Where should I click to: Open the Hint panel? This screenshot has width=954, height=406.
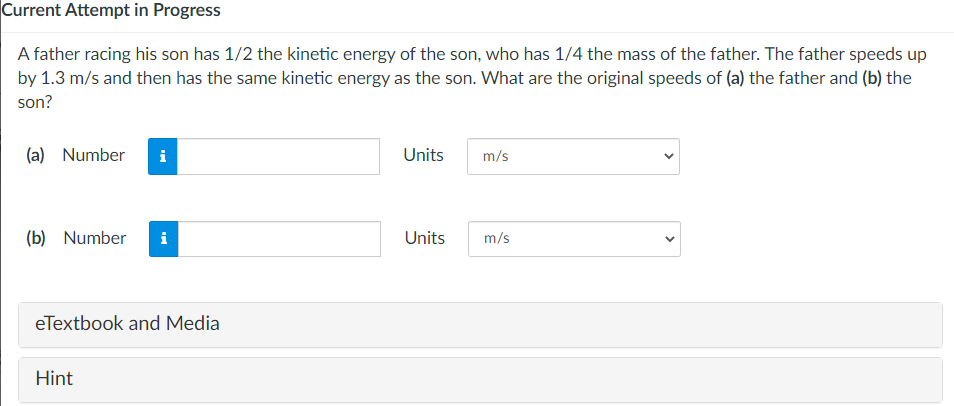pos(480,379)
